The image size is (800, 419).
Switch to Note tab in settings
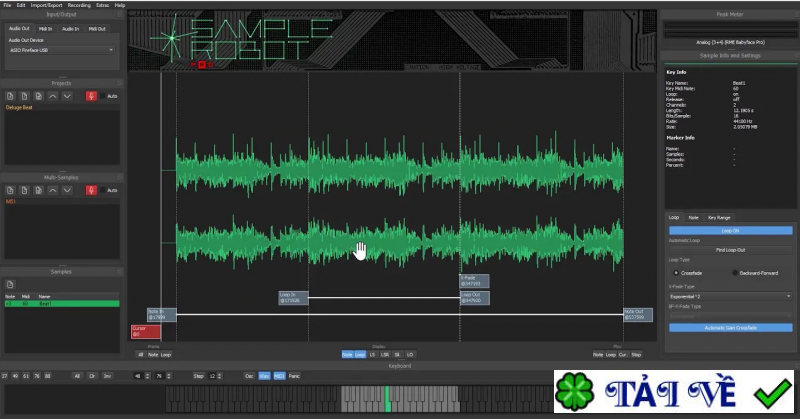point(693,217)
